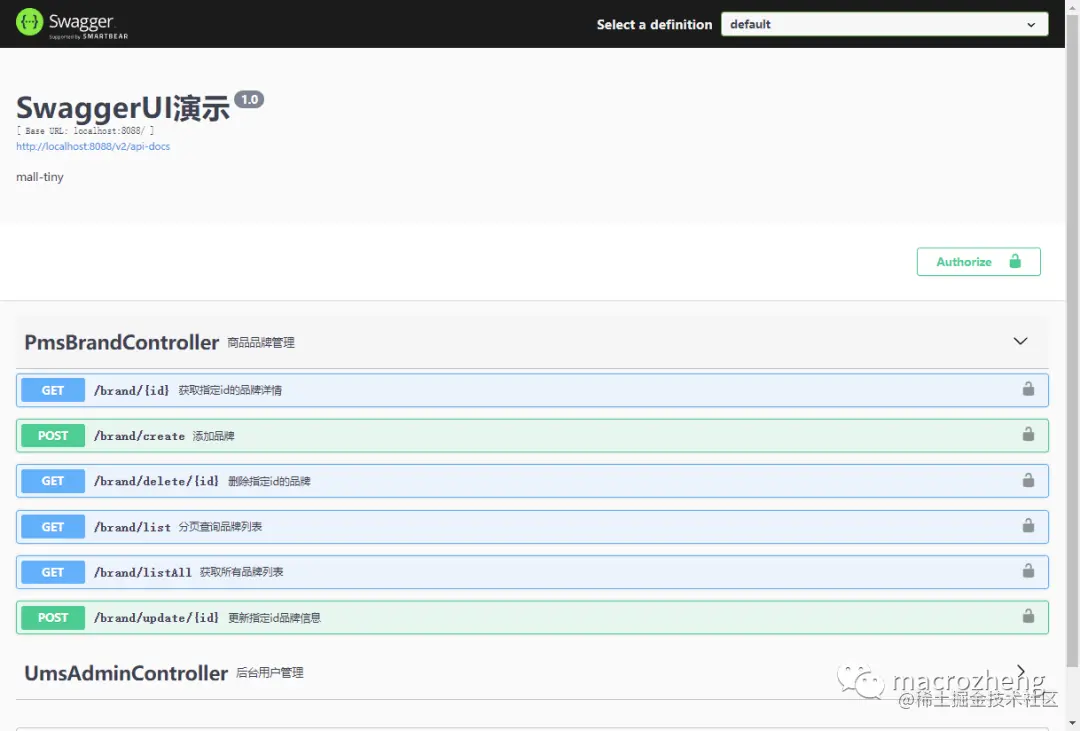This screenshot has width=1080, height=731.
Task: Collapse the PmsBrandController section chevron
Action: point(1020,341)
